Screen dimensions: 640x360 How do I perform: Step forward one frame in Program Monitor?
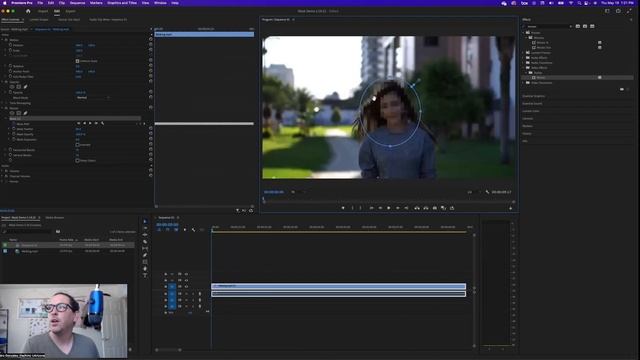click(x=398, y=208)
